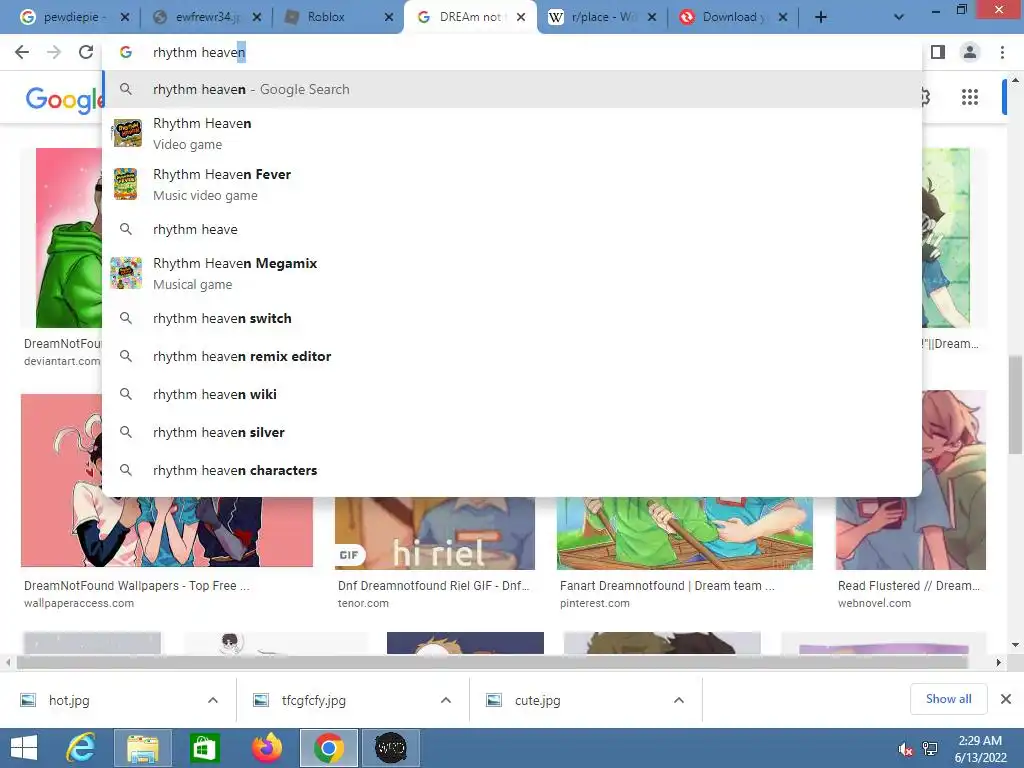The height and width of the screenshot is (768, 1024).
Task: Expand options for tfcgfcfy.jpg download
Action: (446, 700)
